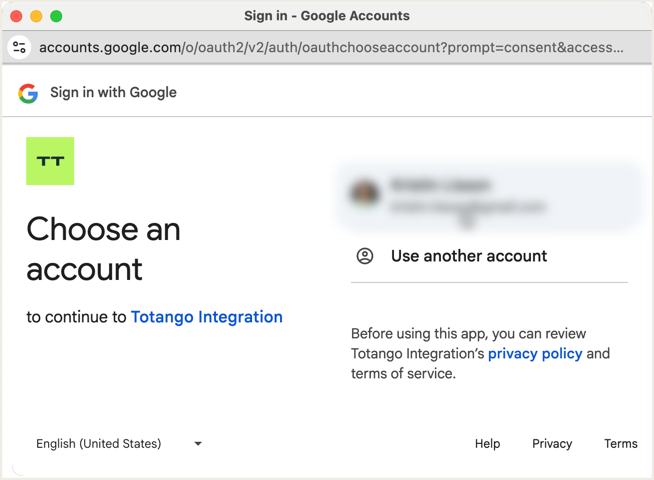Choose "Use another account" option
This screenshot has width=654, height=480.
click(469, 256)
